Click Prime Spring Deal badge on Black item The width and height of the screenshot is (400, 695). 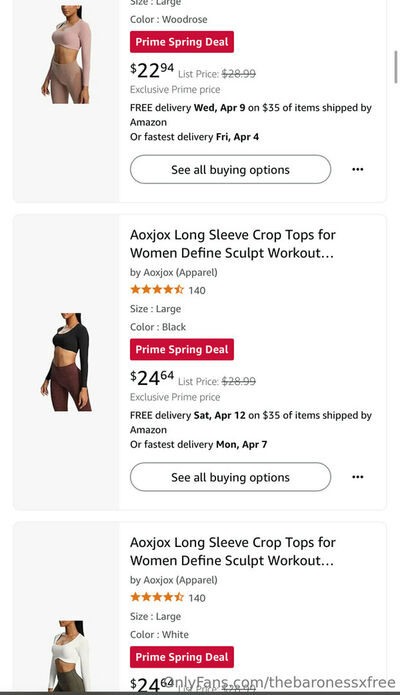(x=182, y=349)
